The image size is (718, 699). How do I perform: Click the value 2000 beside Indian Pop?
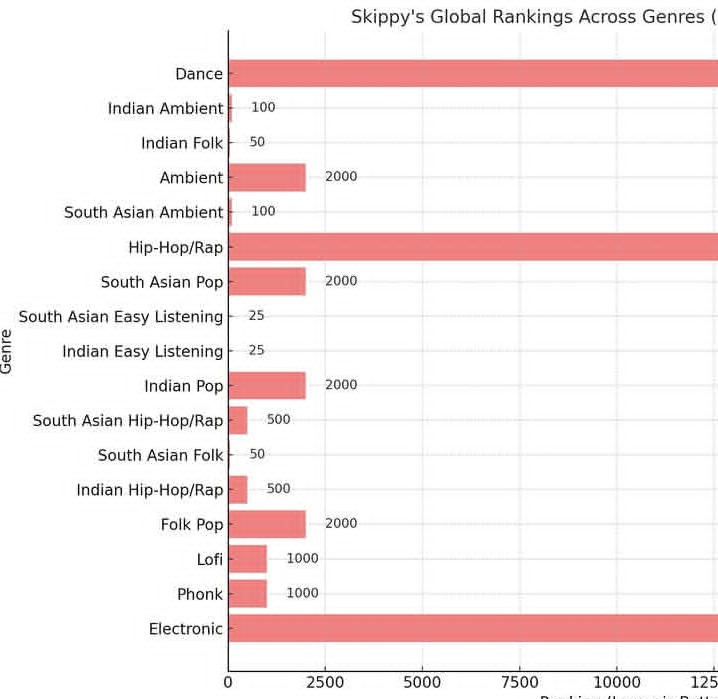pyautogui.click(x=341, y=385)
